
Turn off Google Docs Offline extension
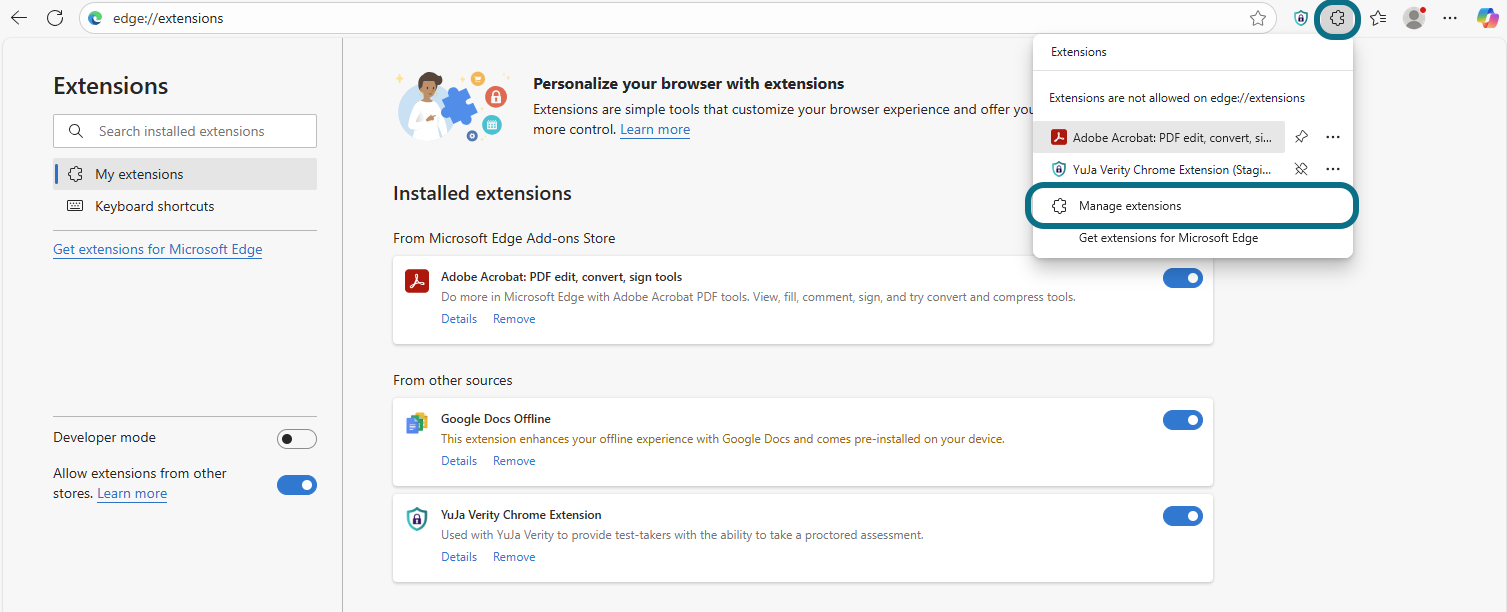(x=1182, y=420)
